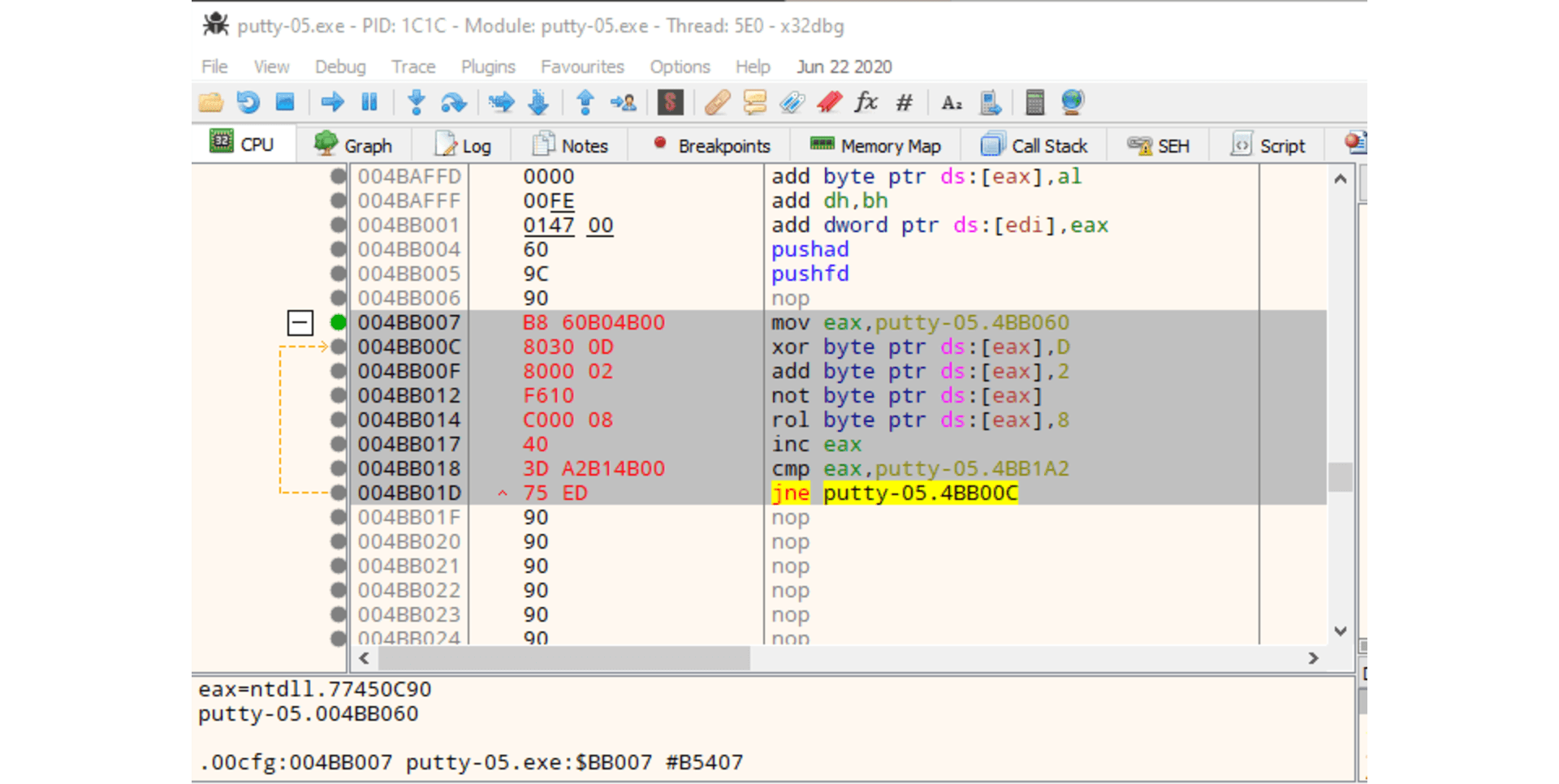The height and width of the screenshot is (784, 1559).
Task: Click the horizontal scroll right arrow
Action: point(1313,658)
